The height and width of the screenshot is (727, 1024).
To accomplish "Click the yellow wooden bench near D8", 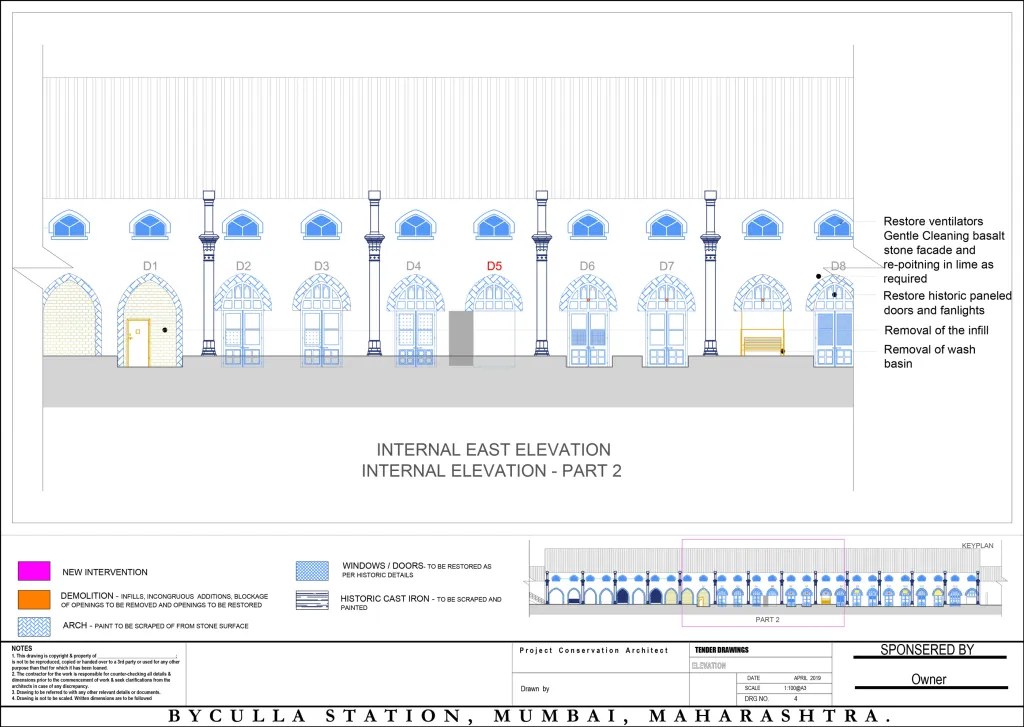I will click(762, 343).
